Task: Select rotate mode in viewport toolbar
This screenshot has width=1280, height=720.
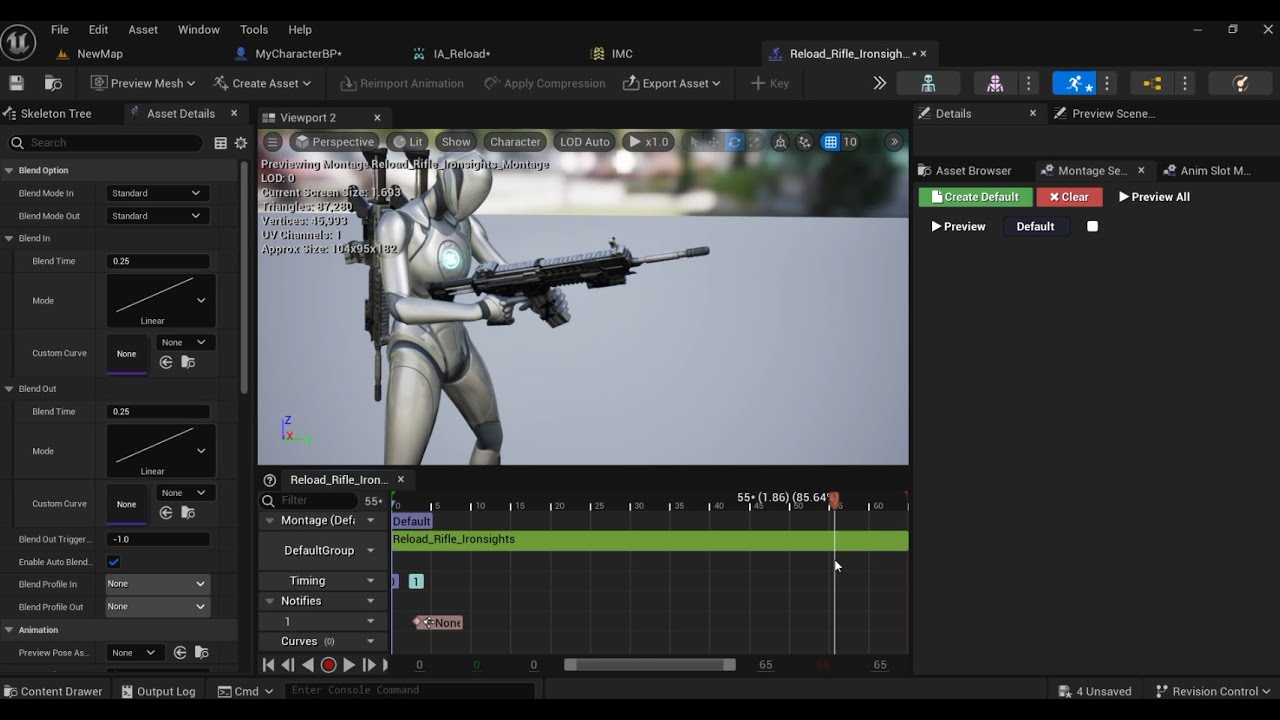Action: 734,142
